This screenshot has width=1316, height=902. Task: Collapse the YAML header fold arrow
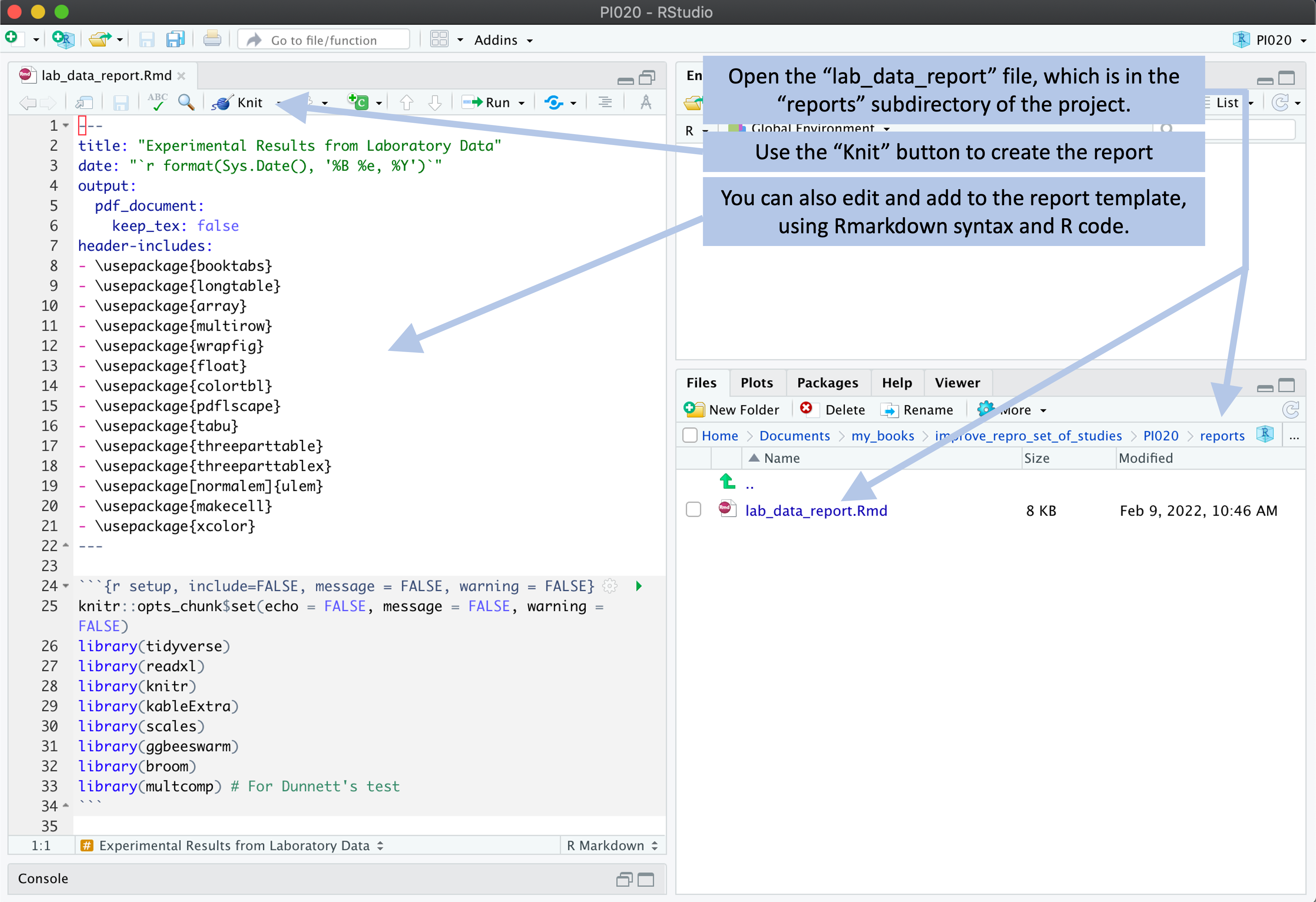[x=66, y=125]
